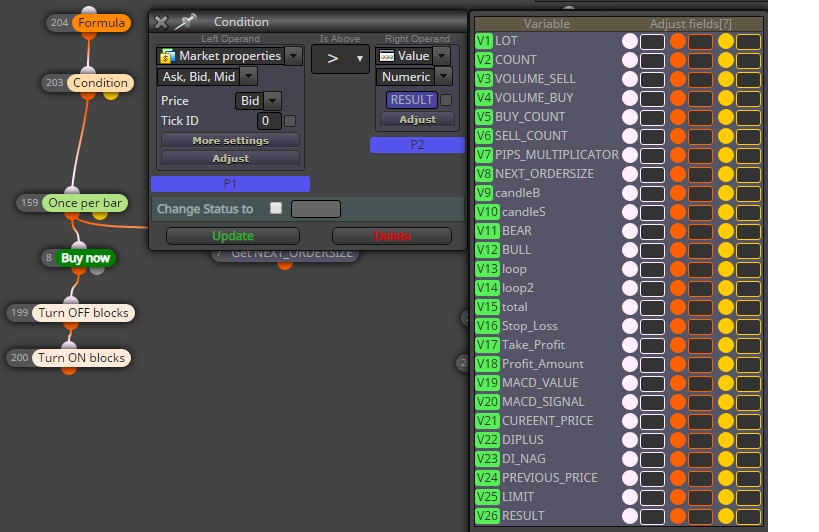819x532 pixels.
Task: Toggle the checkbox beside Price Bid
Action: pos(290,100)
